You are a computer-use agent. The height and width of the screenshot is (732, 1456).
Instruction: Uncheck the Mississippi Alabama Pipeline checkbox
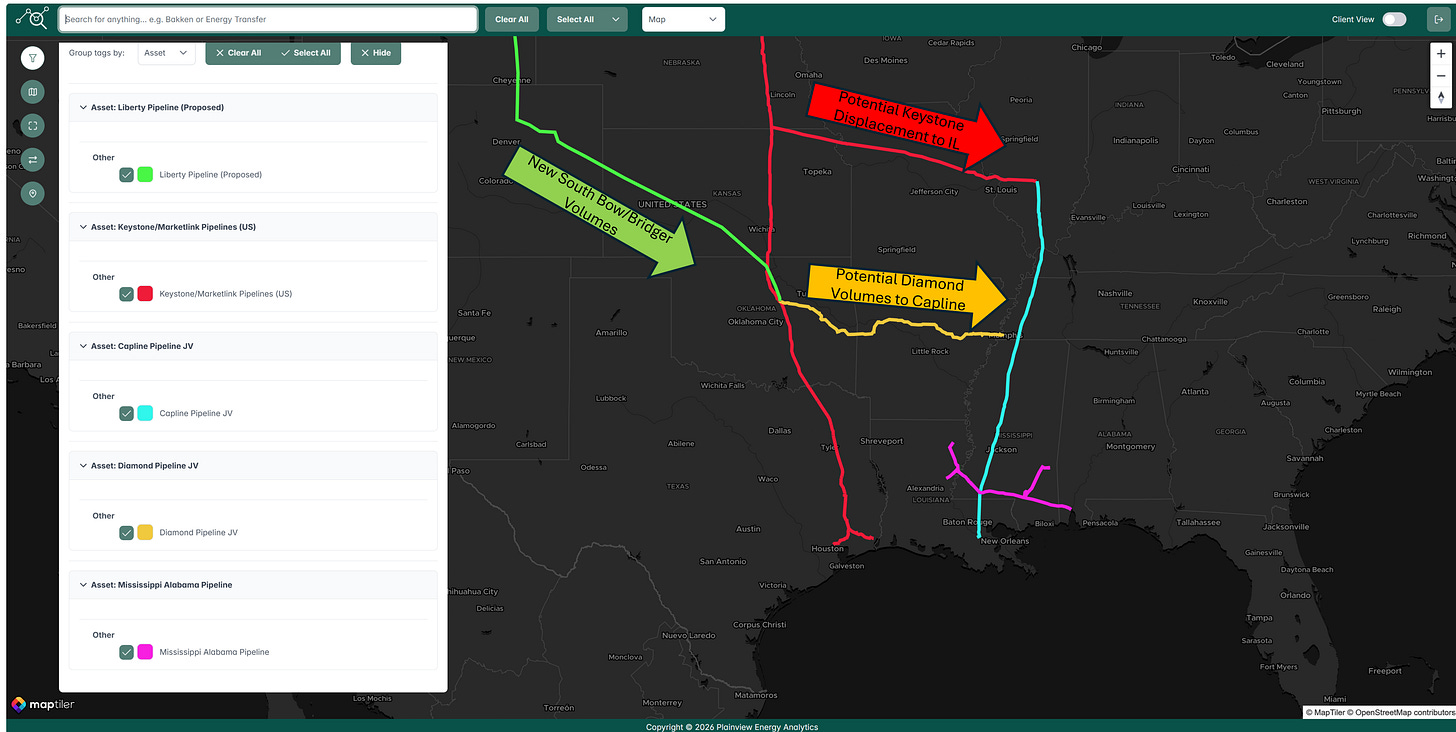pos(126,652)
